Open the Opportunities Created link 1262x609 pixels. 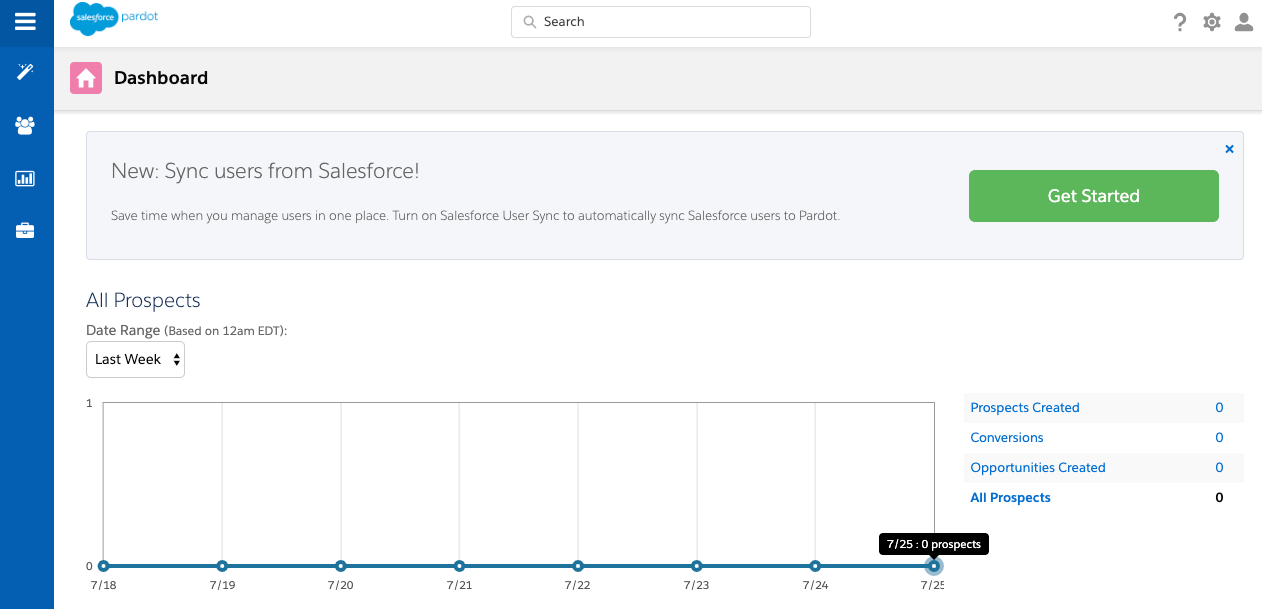tap(1038, 467)
